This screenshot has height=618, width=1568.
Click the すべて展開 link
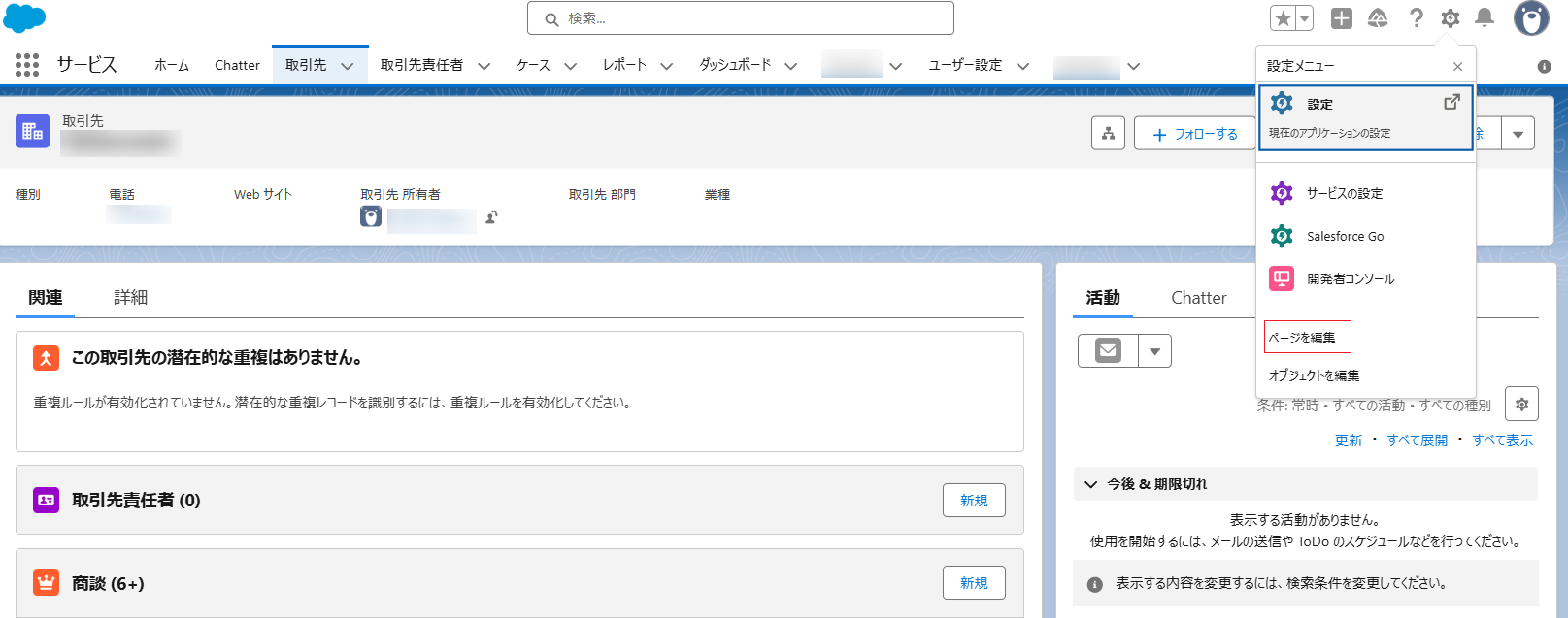tap(1417, 439)
